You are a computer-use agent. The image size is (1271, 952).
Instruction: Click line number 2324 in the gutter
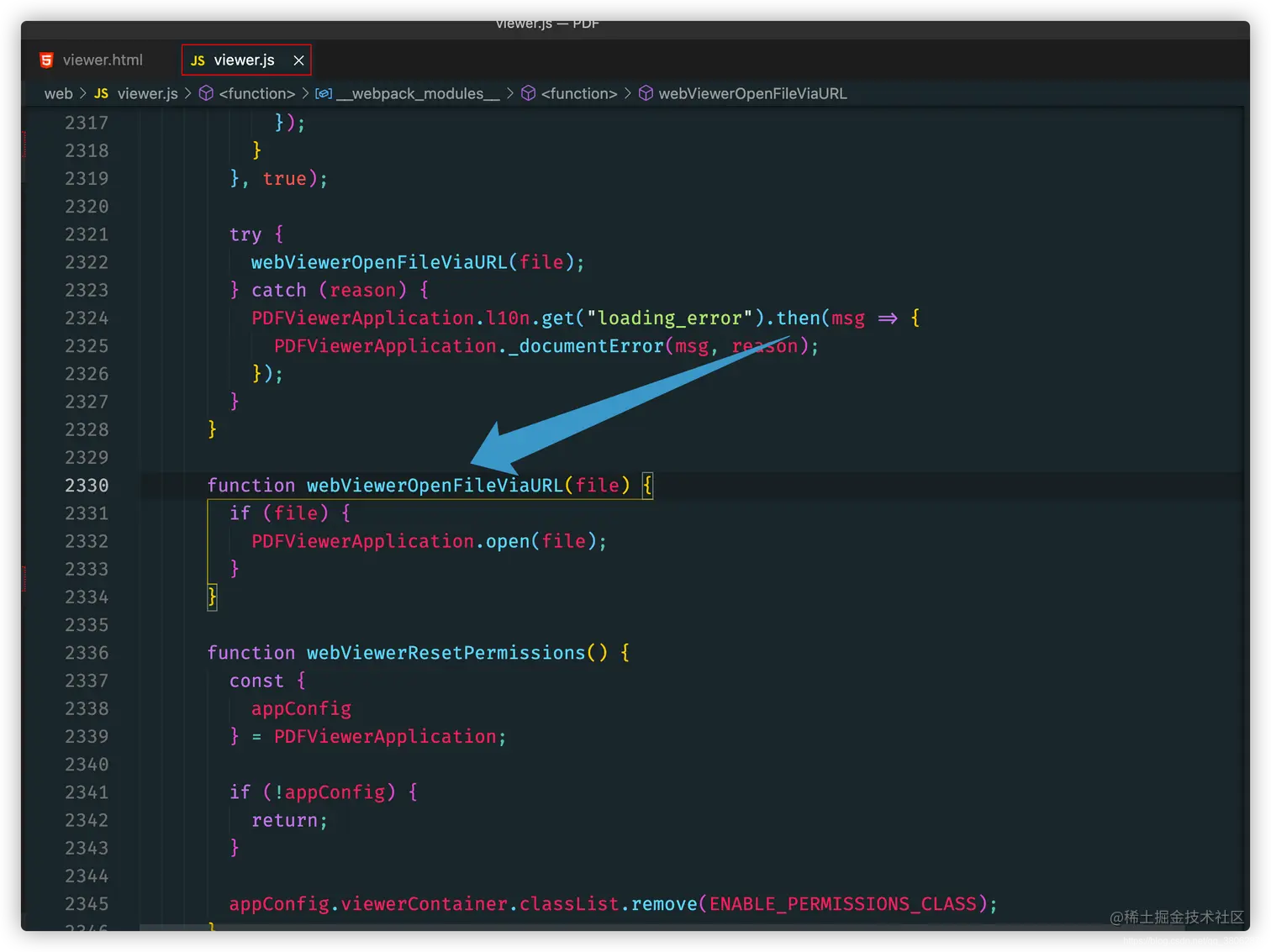click(x=87, y=318)
